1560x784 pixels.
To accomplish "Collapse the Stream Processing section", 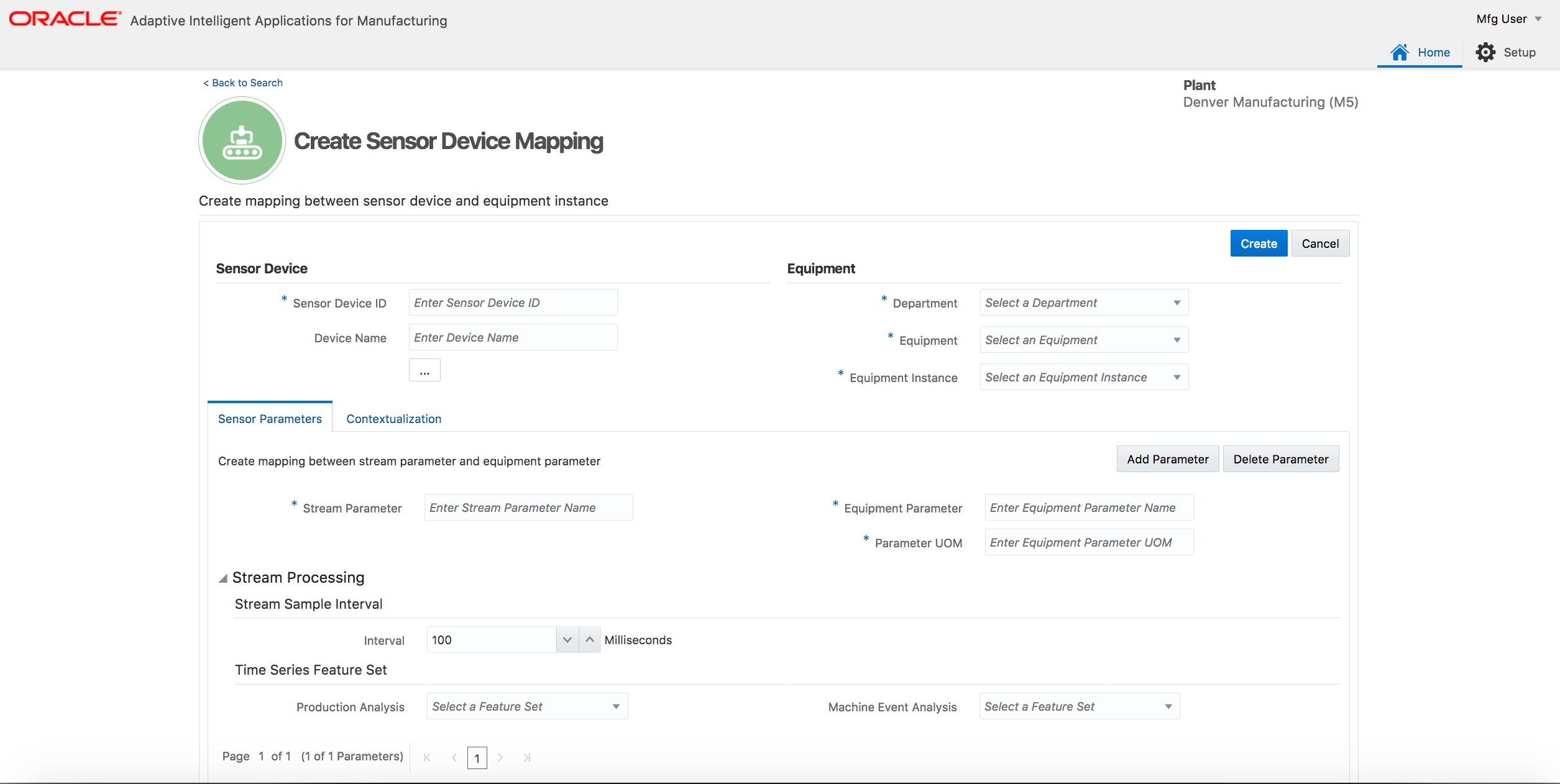I will click(x=223, y=578).
